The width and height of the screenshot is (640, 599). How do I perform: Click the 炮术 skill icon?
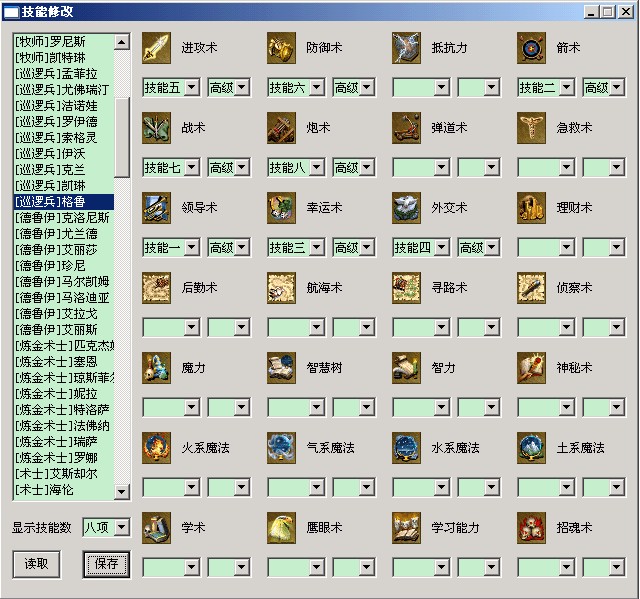tap(281, 128)
